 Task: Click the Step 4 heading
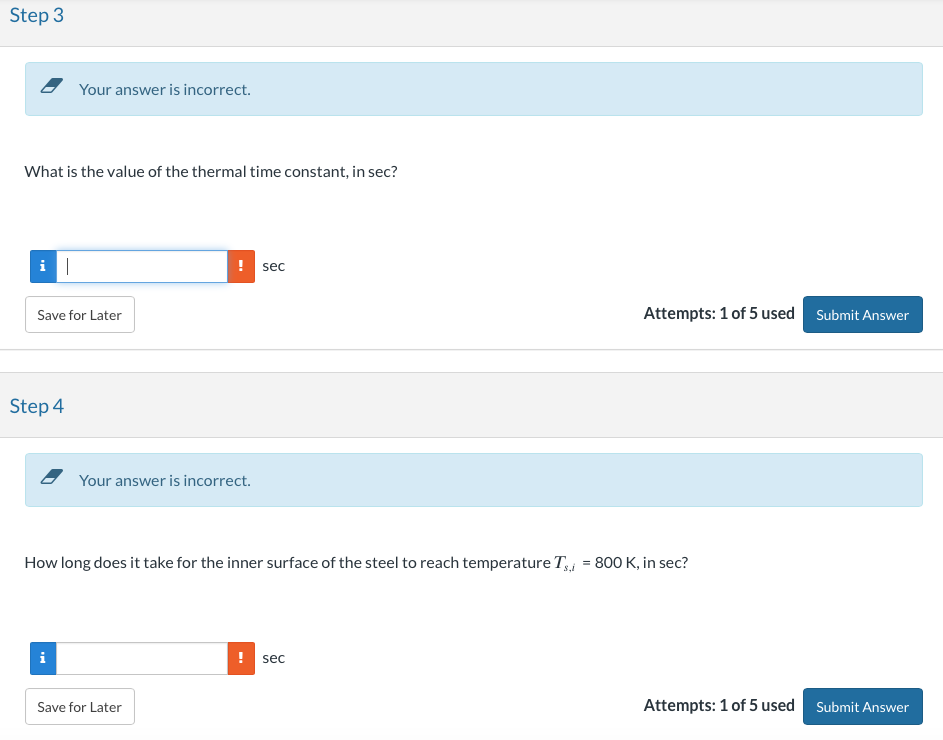pos(37,406)
